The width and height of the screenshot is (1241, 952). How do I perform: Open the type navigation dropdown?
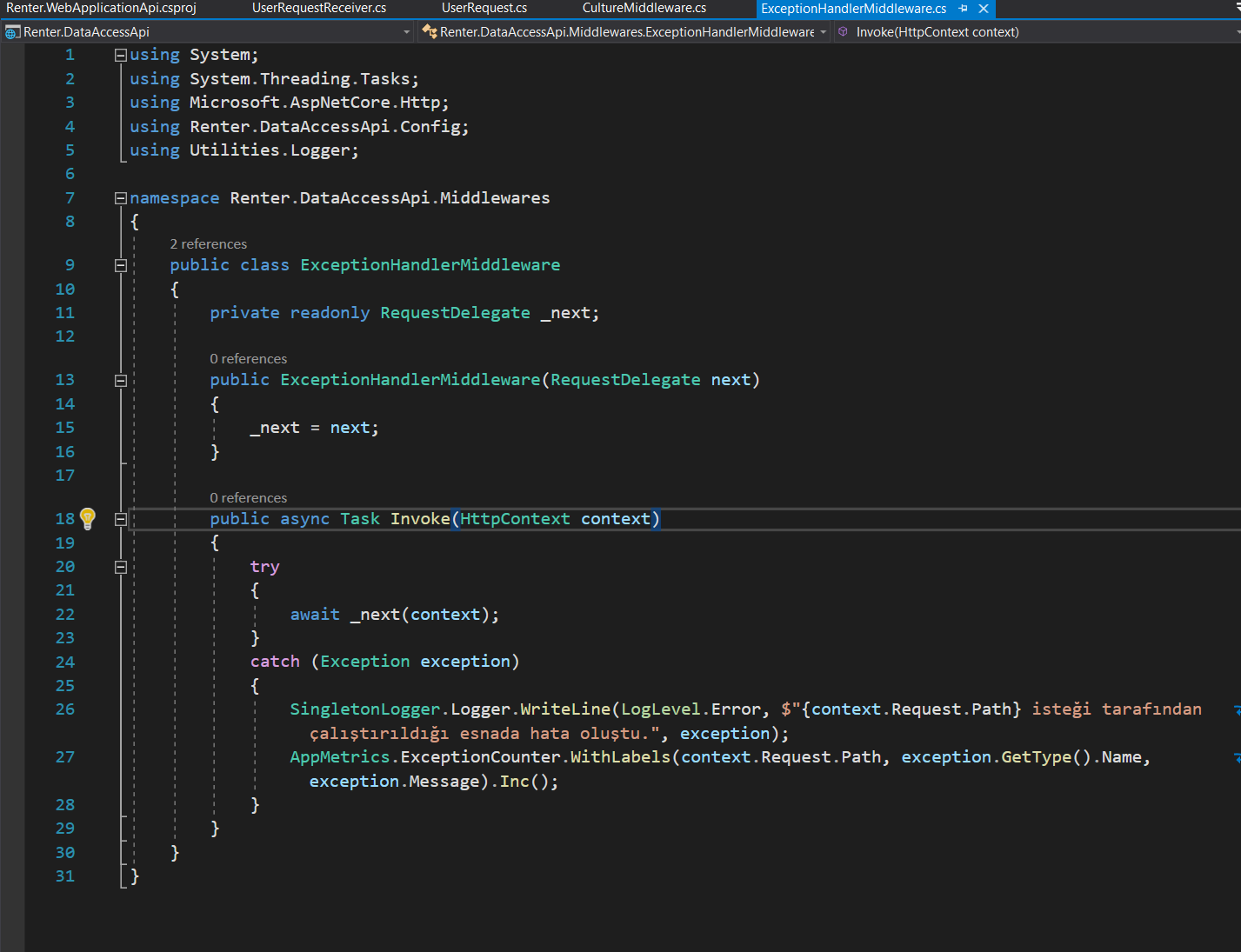[x=823, y=32]
